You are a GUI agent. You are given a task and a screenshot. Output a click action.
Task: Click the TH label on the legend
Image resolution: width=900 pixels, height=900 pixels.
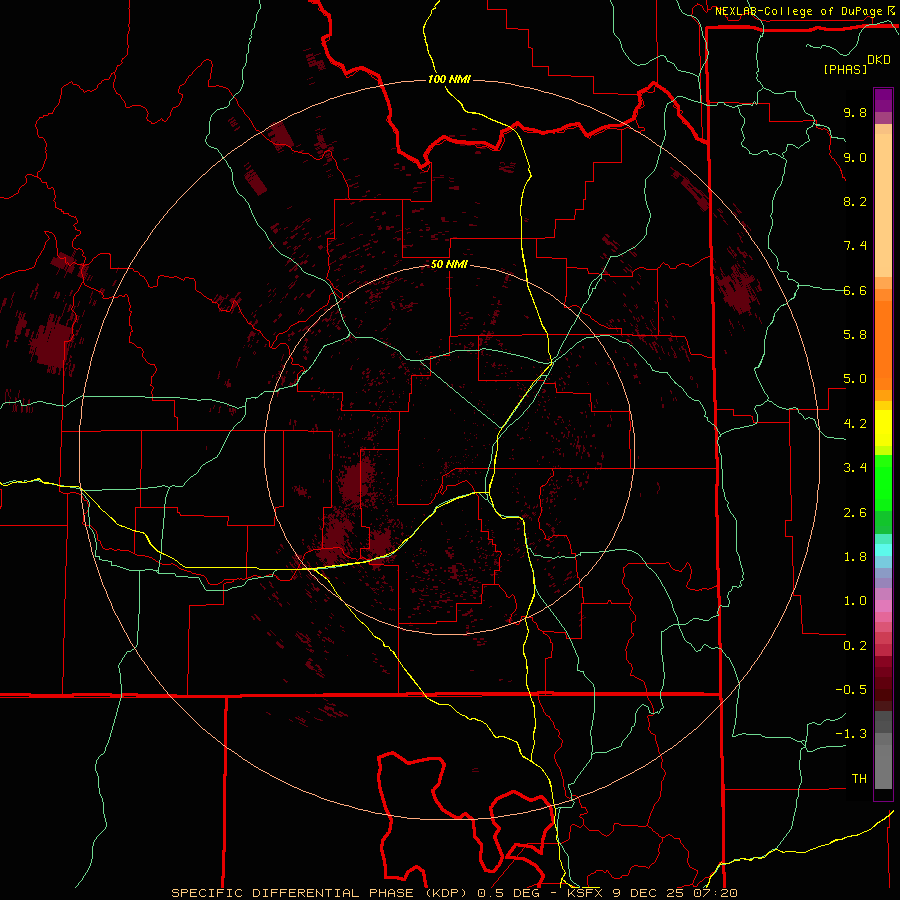(x=859, y=779)
